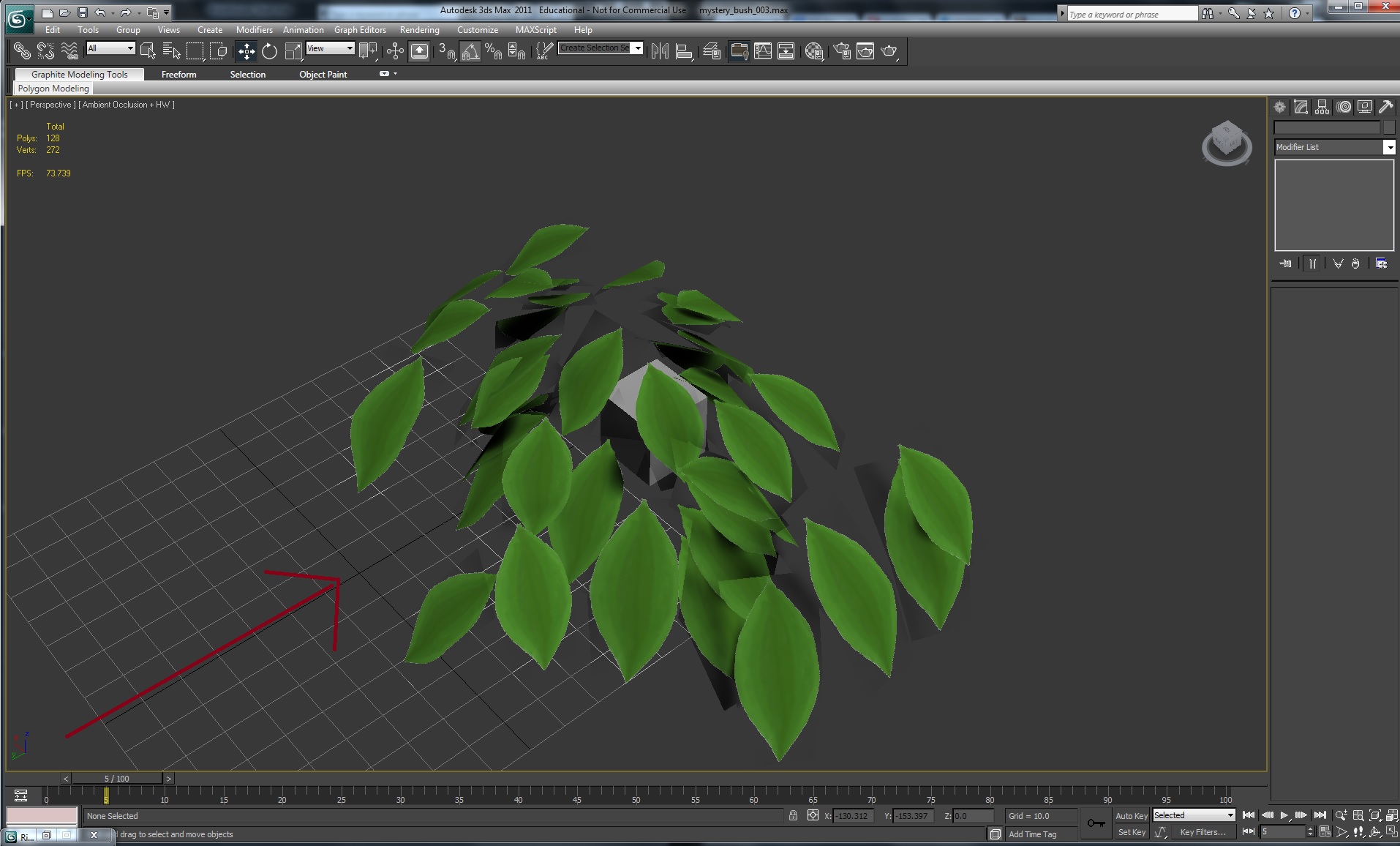Expand the undo history dropdown arrow
This screenshot has width=1400, height=846.
113,12
